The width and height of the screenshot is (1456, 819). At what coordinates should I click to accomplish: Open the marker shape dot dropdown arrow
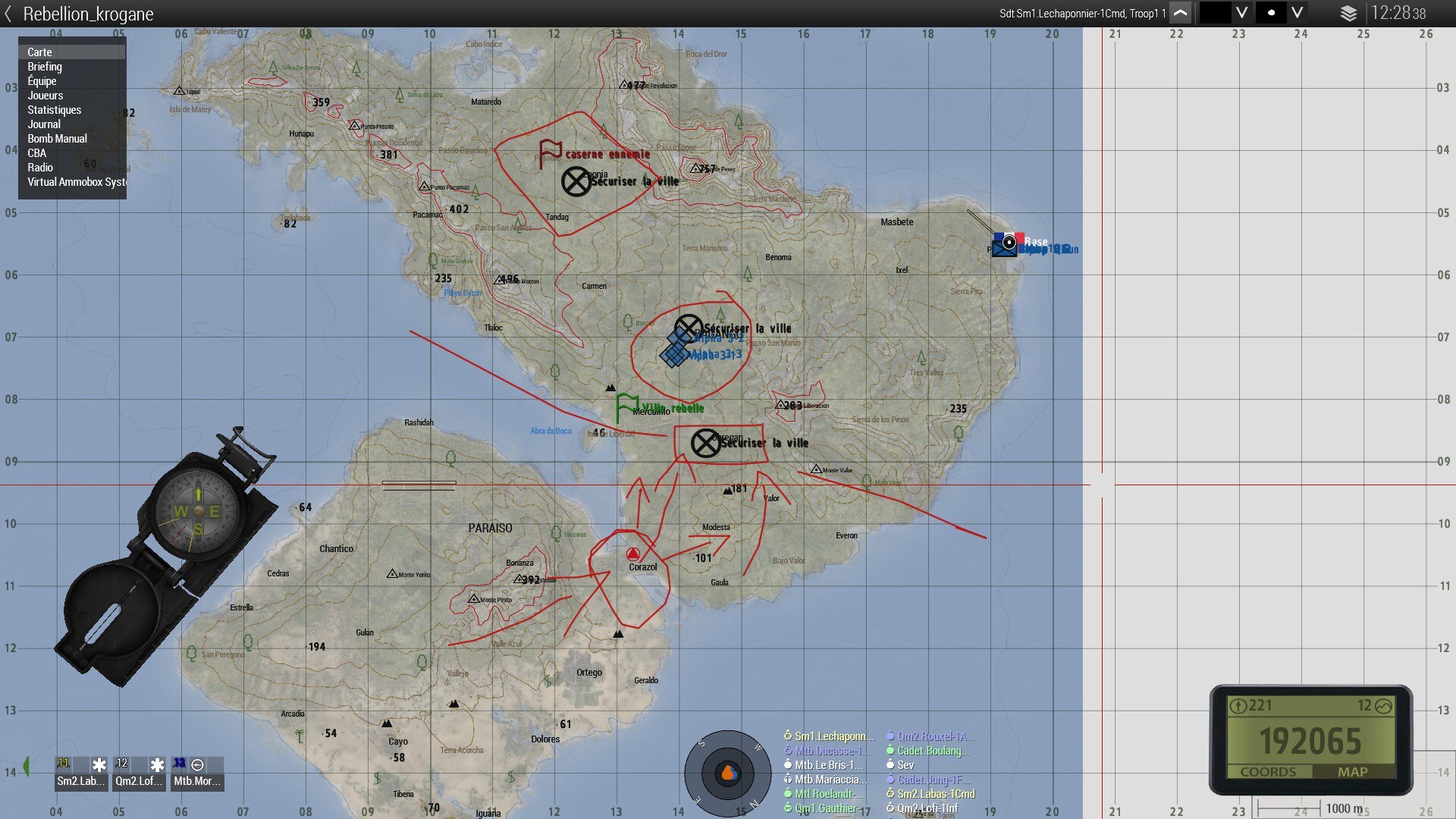pyautogui.click(x=1298, y=13)
